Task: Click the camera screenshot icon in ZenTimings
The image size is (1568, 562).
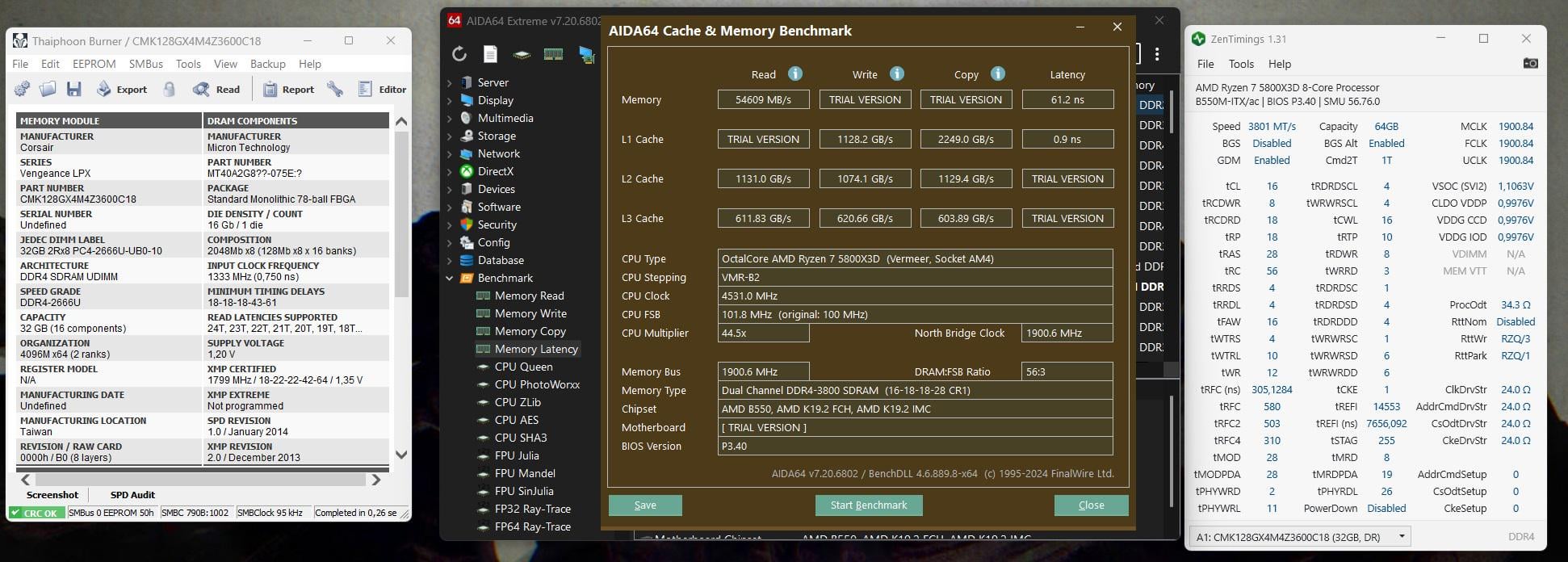Action: tap(1530, 63)
